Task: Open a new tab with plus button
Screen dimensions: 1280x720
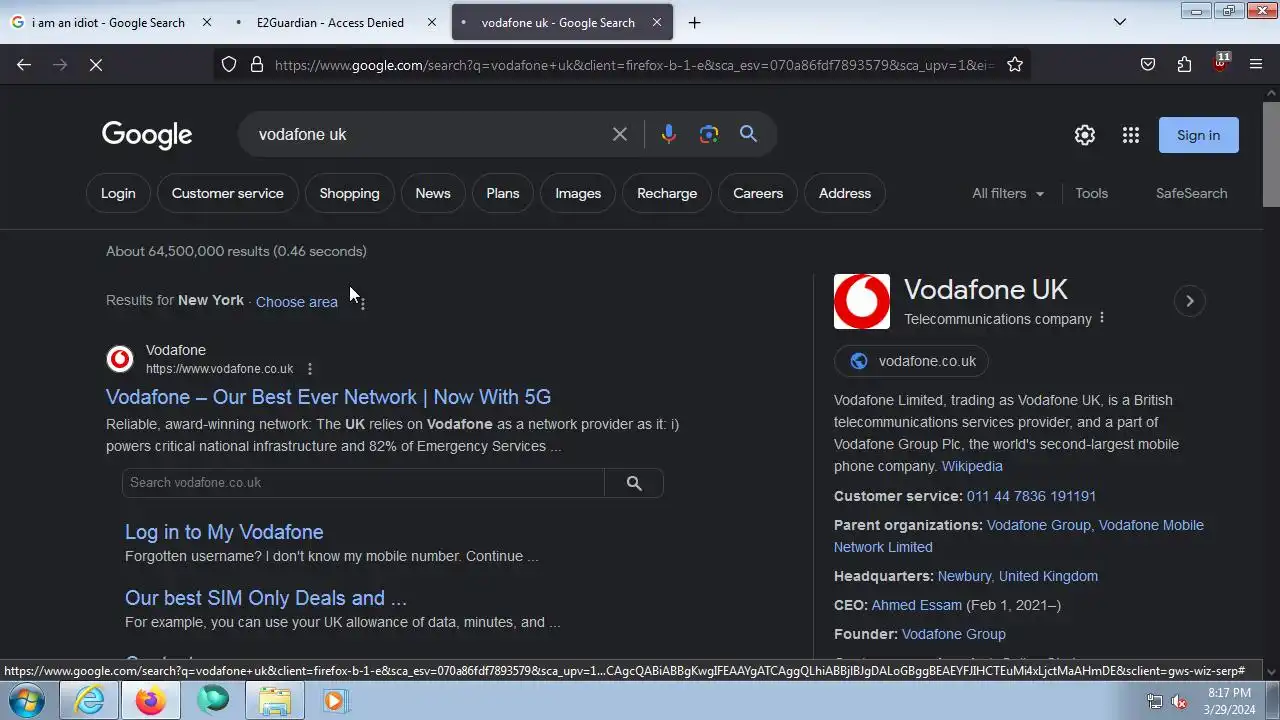Action: tap(694, 22)
